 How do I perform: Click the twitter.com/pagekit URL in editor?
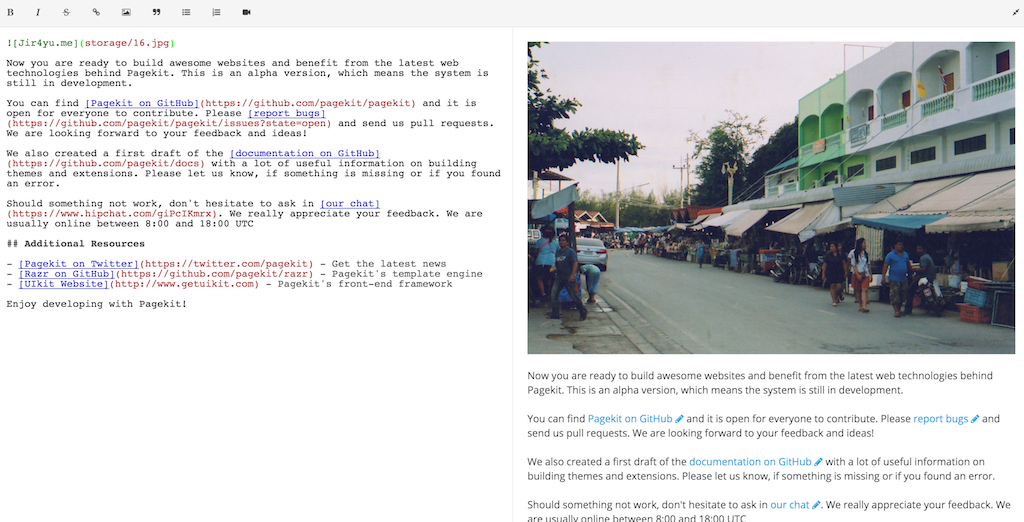(226, 264)
